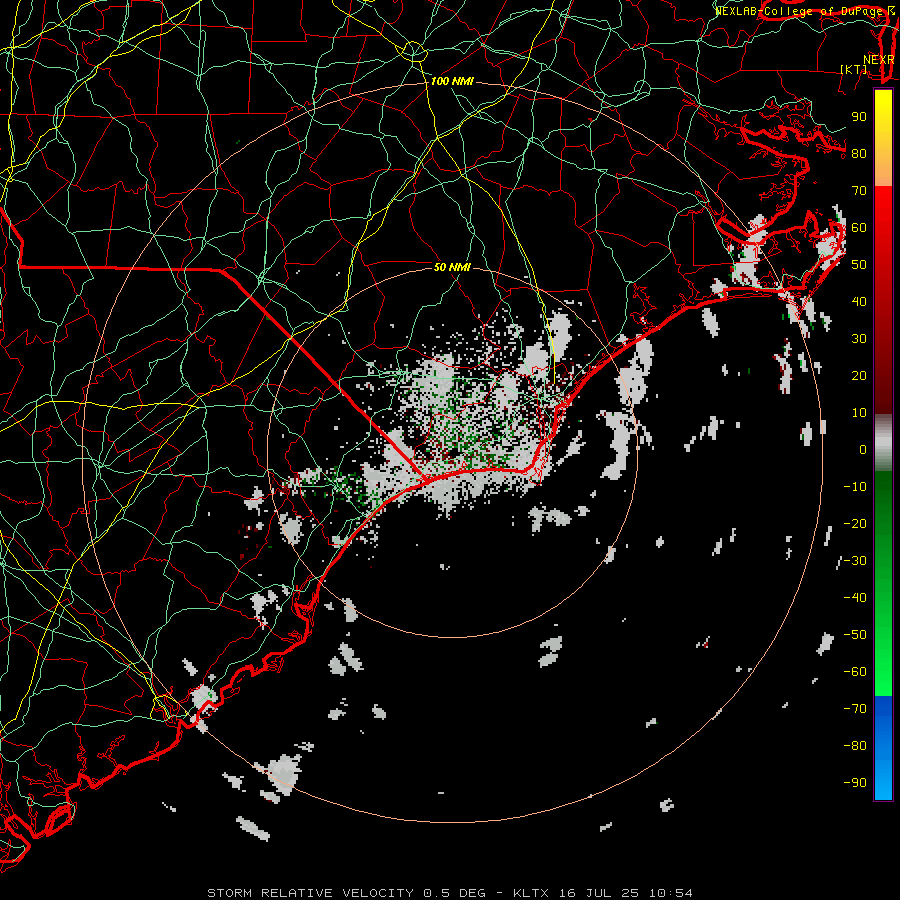The image size is (900, 900).
Task: Select the positive 50 knot scale label
Action: click(859, 265)
